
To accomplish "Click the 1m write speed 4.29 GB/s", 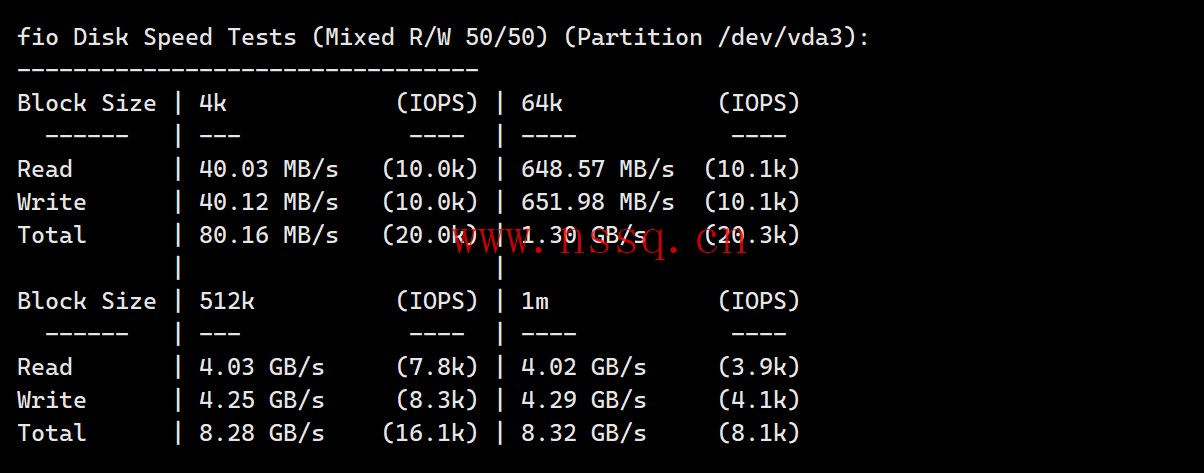I will tap(584, 400).
